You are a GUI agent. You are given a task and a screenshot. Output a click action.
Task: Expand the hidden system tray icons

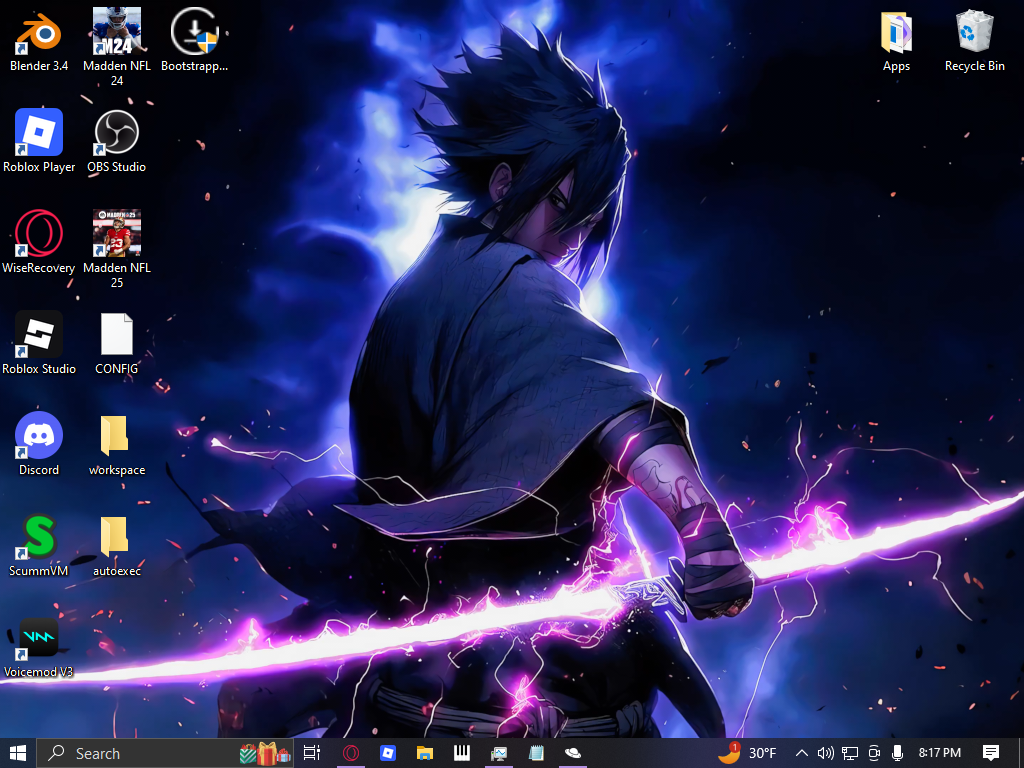(802, 753)
